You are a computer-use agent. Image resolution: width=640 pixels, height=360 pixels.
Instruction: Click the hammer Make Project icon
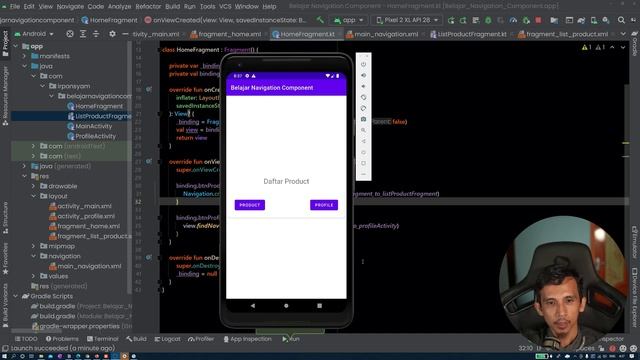(x=320, y=20)
